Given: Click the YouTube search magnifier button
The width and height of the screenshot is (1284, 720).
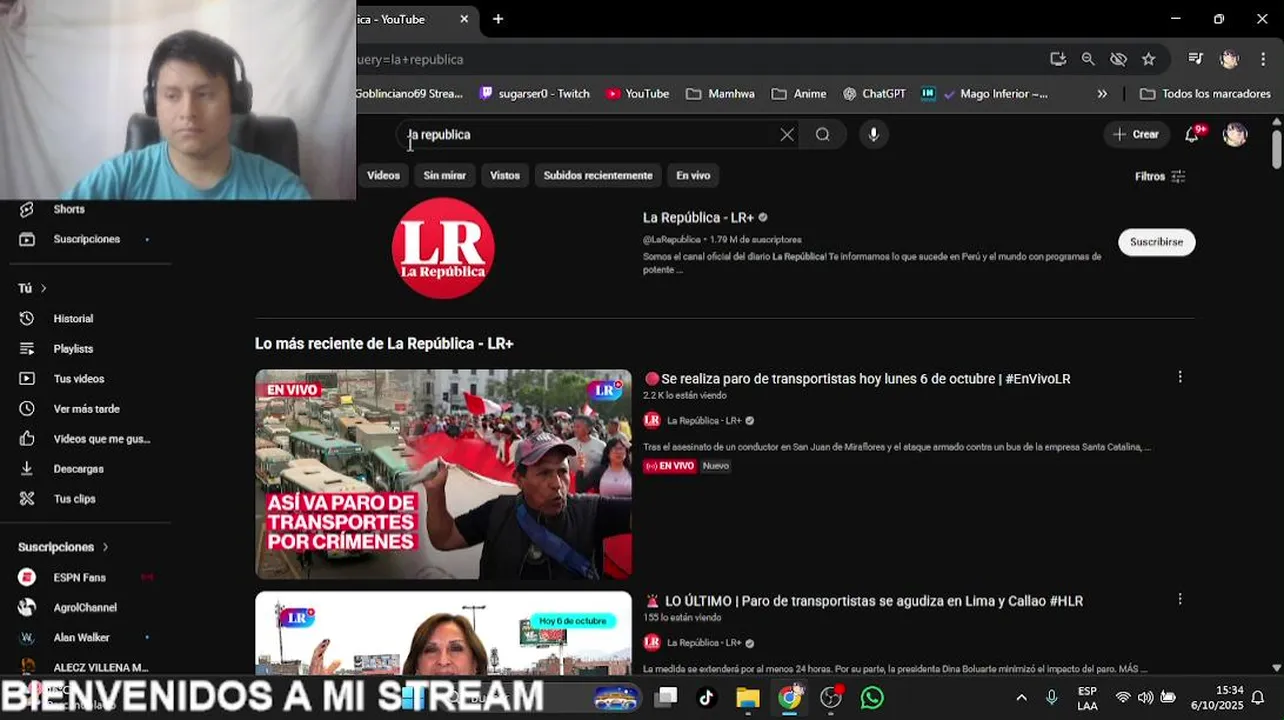Looking at the screenshot, I should 822,135.
